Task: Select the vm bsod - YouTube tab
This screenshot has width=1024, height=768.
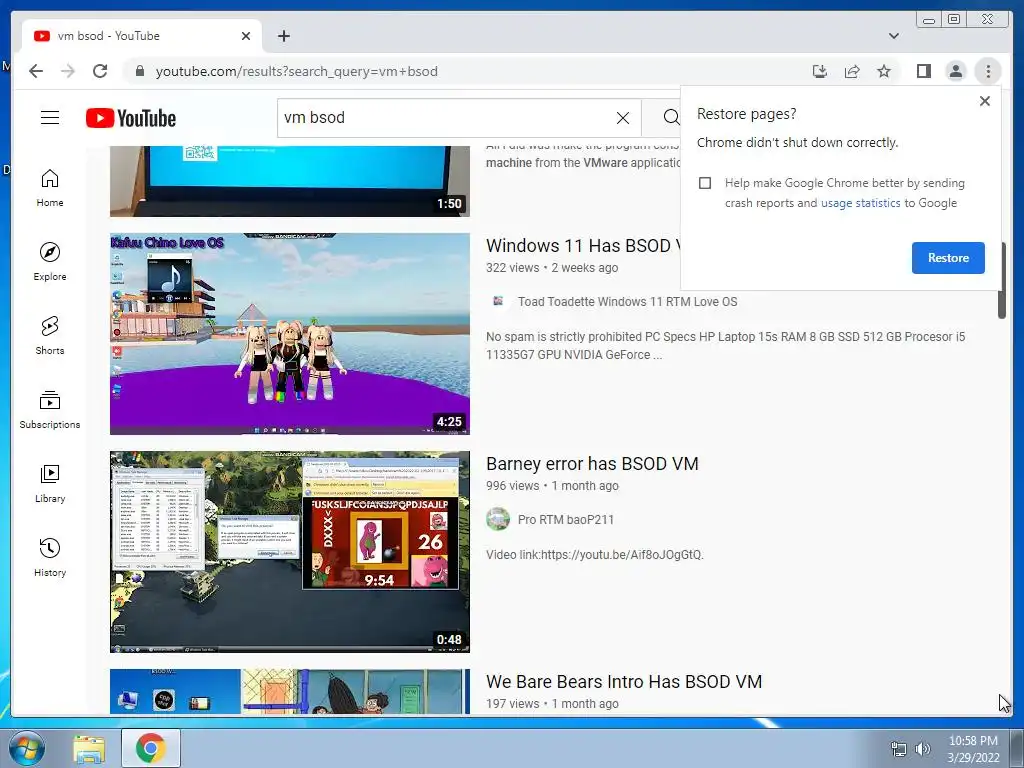Action: 142,36
